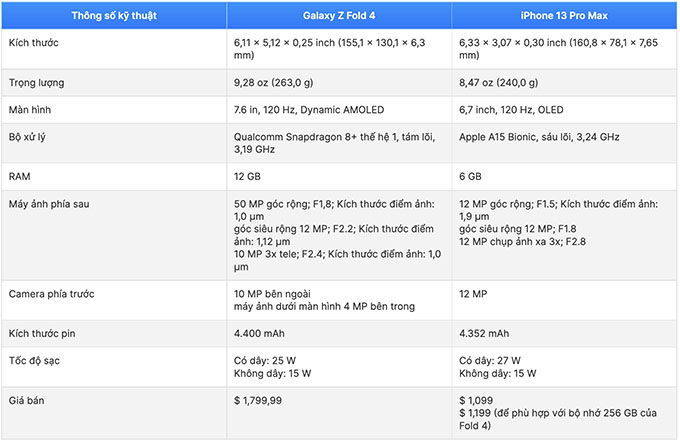Click iPhone 'Không dây: 15 W' charging text
The width and height of the screenshot is (680, 442).
pos(497,373)
